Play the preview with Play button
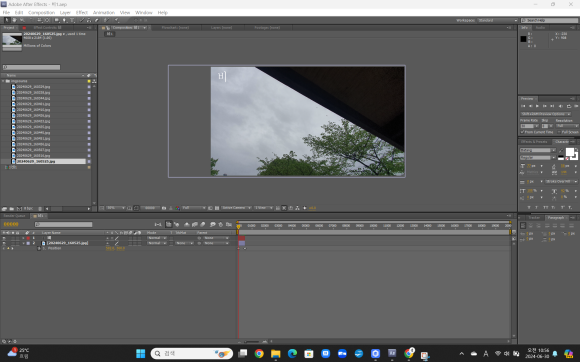 [x=537, y=106]
